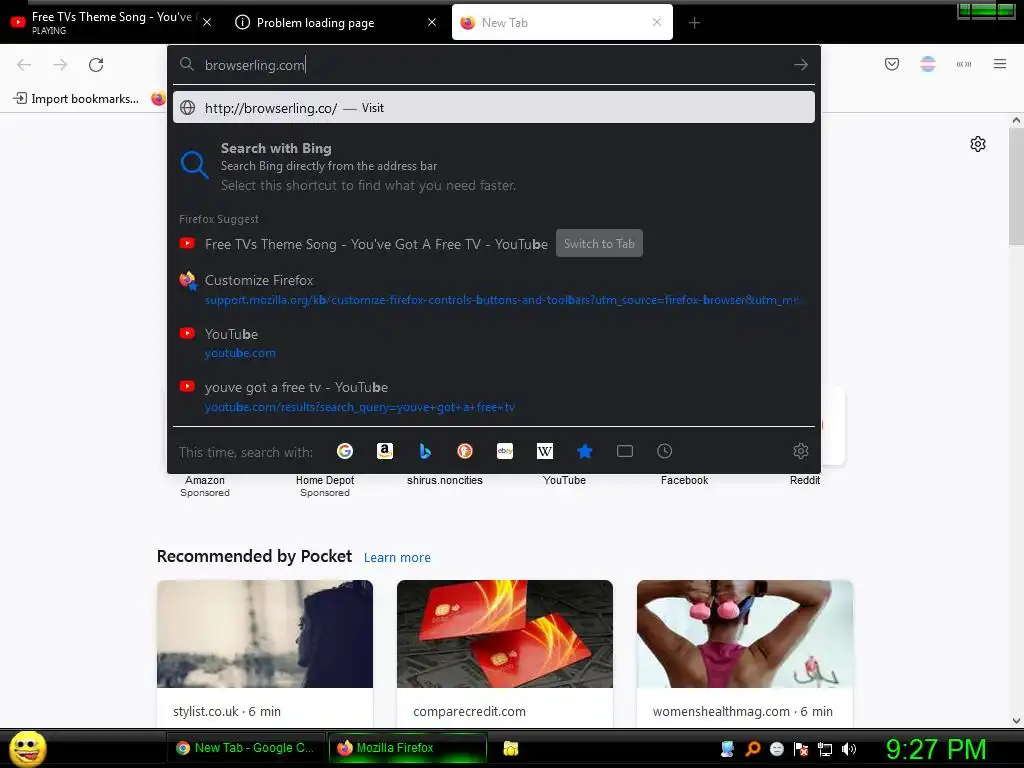Click the volume speaker tray icon
This screenshot has width=1024, height=768.
tap(849, 749)
